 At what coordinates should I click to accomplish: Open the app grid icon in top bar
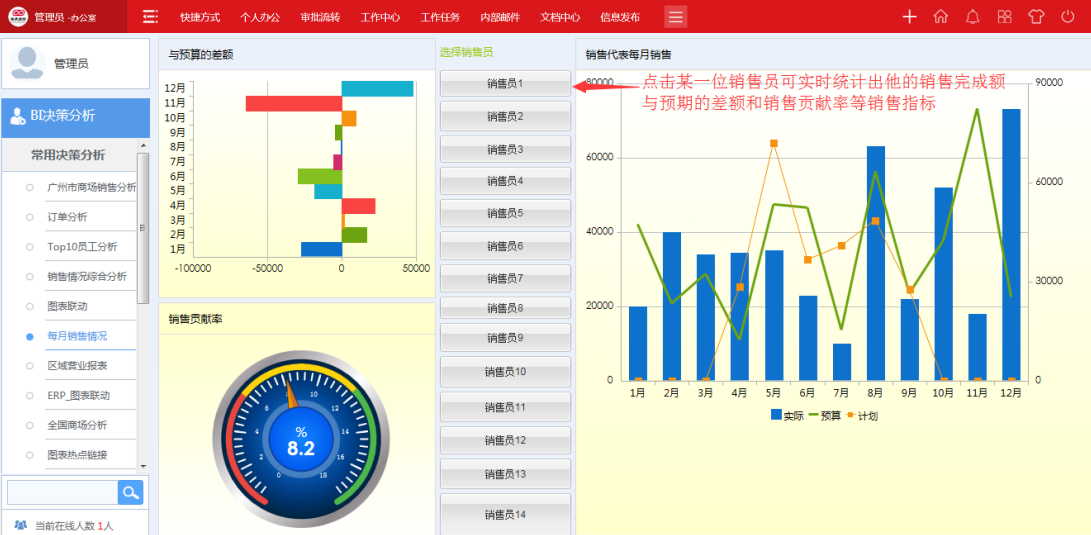point(1004,17)
